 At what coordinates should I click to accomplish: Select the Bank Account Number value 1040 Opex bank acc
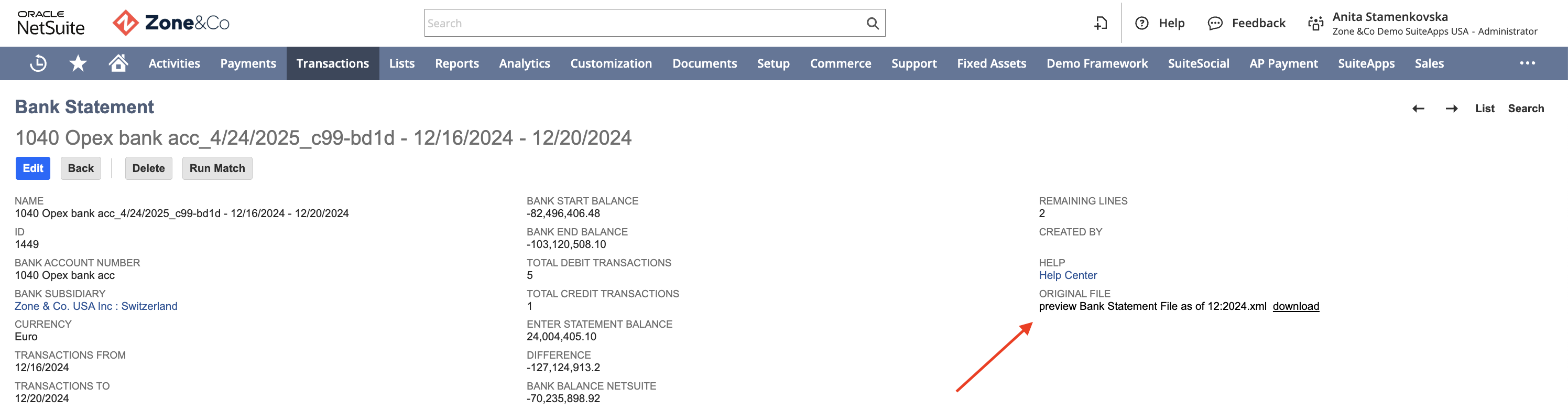click(x=64, y=275)
